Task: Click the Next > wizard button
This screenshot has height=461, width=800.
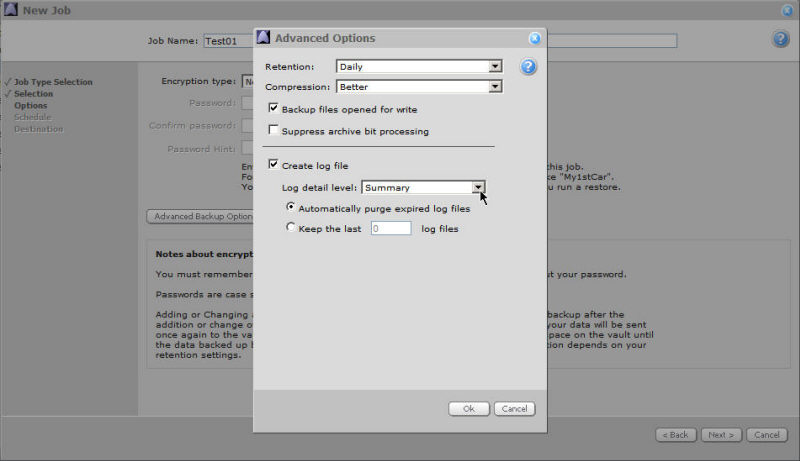Action: coord(721,435)
